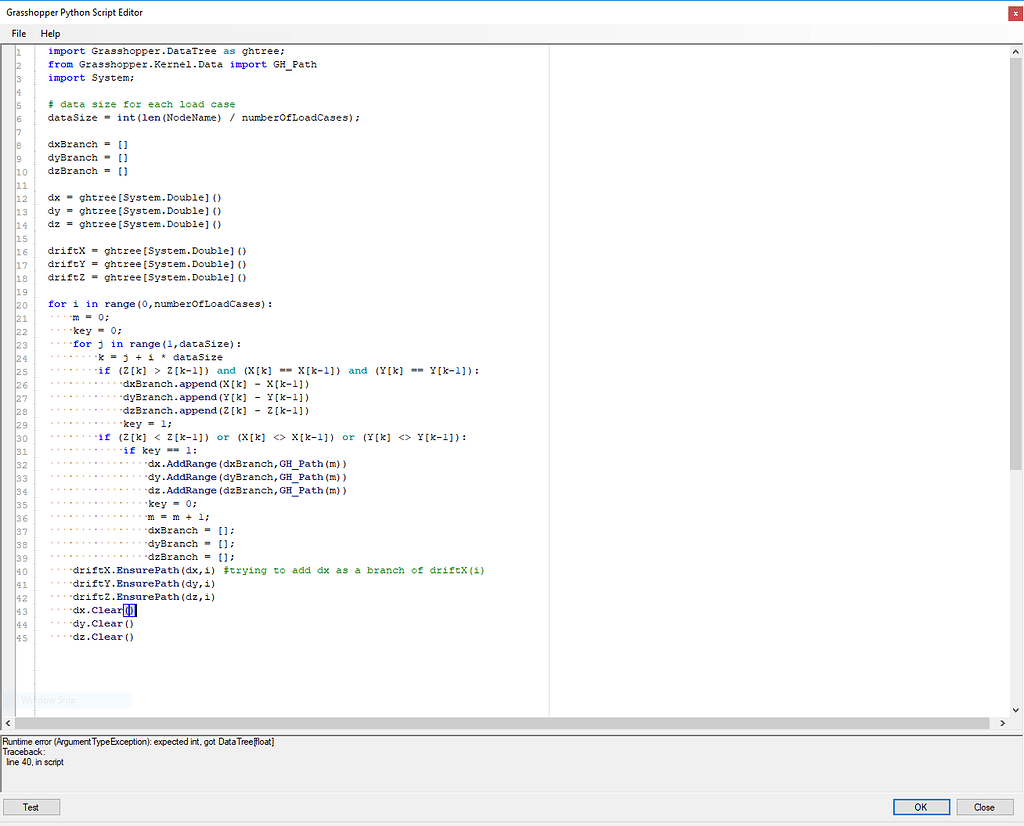
Task: Click the Close button
Action: click(x=984, y=806)
